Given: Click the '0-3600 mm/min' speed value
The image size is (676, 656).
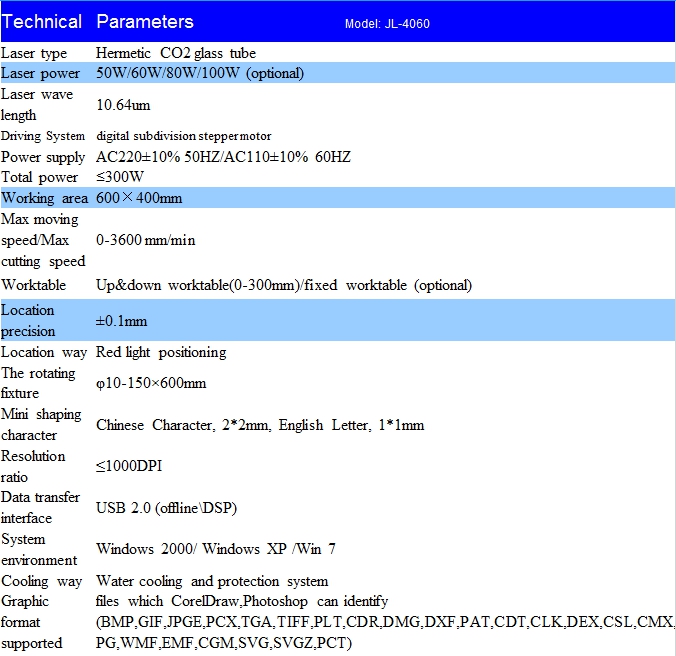Looking at the screenshot, I should (x=145, y=240).
